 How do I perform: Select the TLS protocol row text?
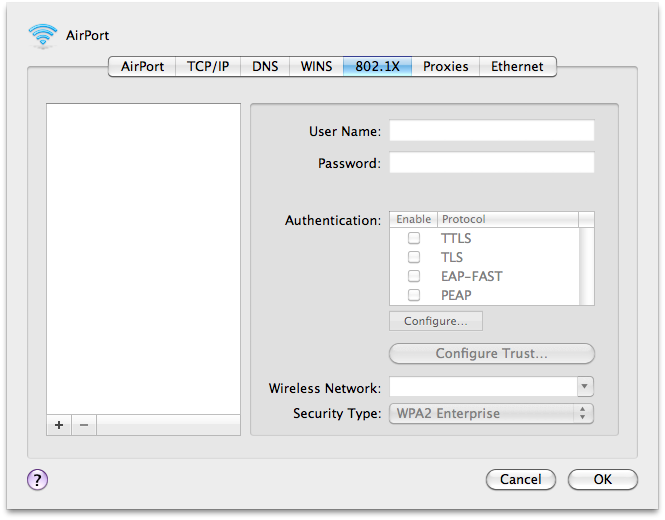coord(452,257)
